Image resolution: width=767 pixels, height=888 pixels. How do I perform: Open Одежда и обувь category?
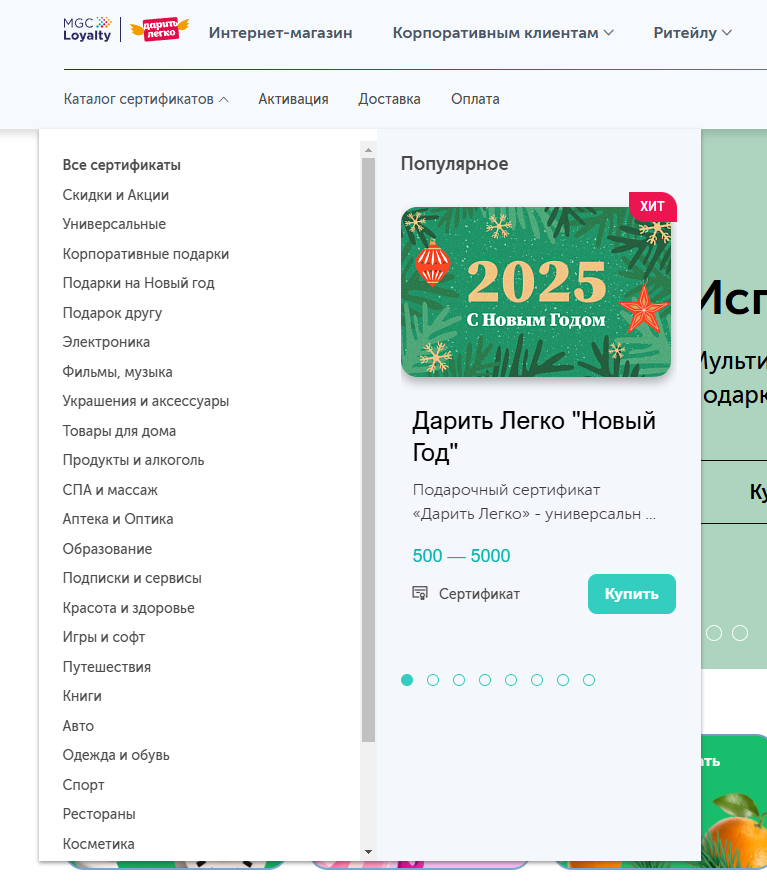tap(116, 755)
